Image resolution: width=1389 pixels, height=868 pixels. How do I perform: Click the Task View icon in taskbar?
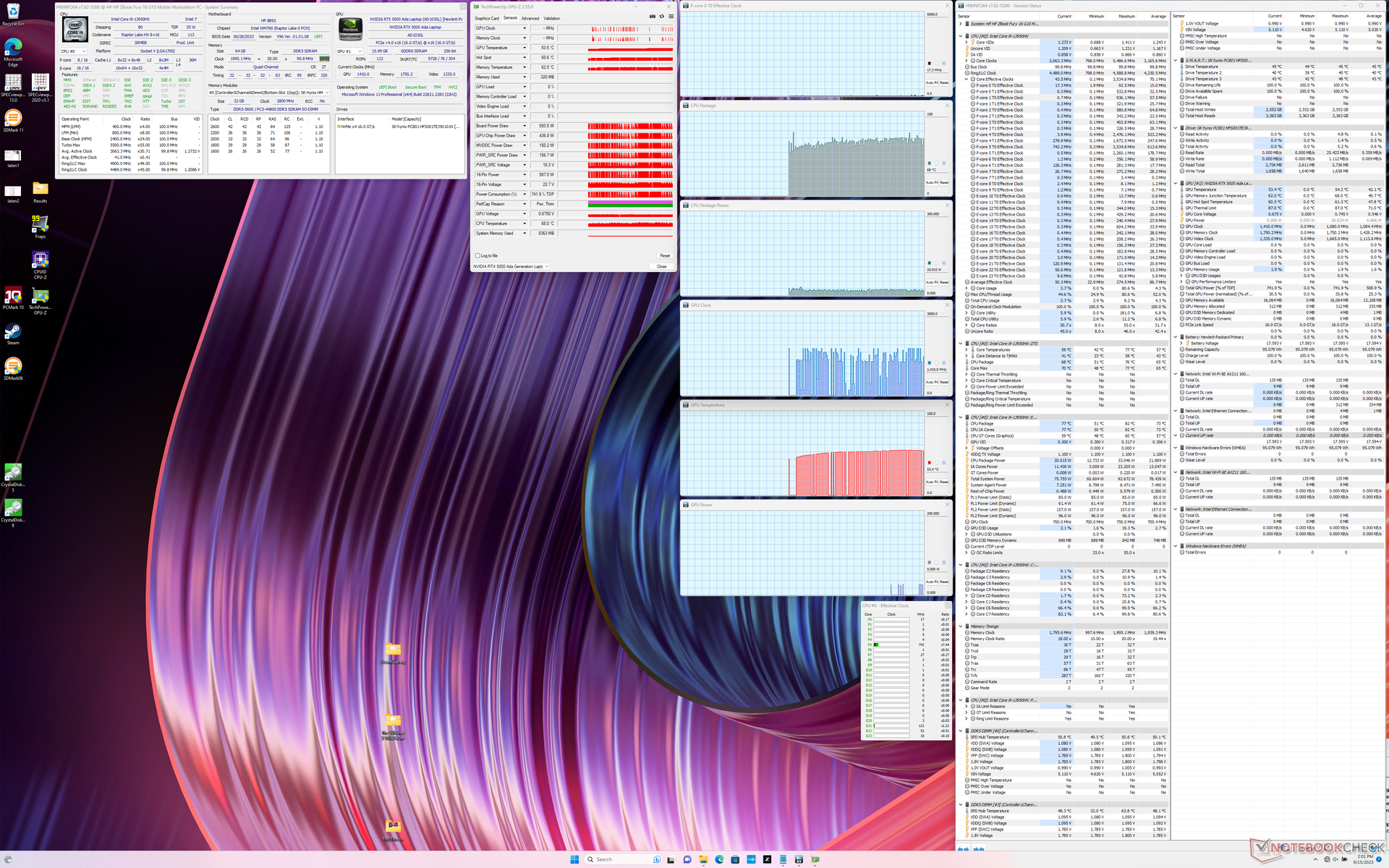pos(671,859)
